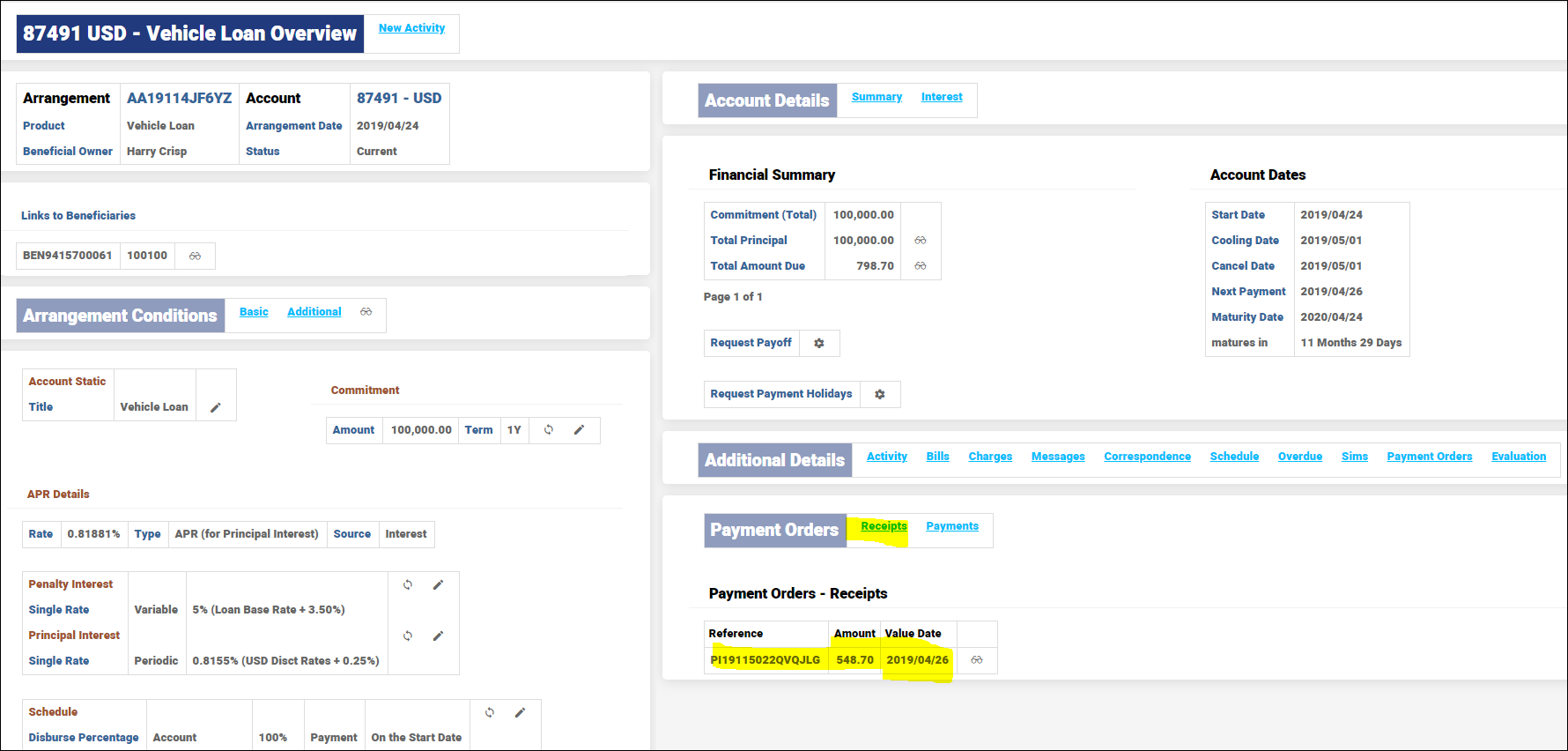Click refresh icon for Principal Interest row
This screenshot has width=1568, height=751.
click(x=408, y=636)
